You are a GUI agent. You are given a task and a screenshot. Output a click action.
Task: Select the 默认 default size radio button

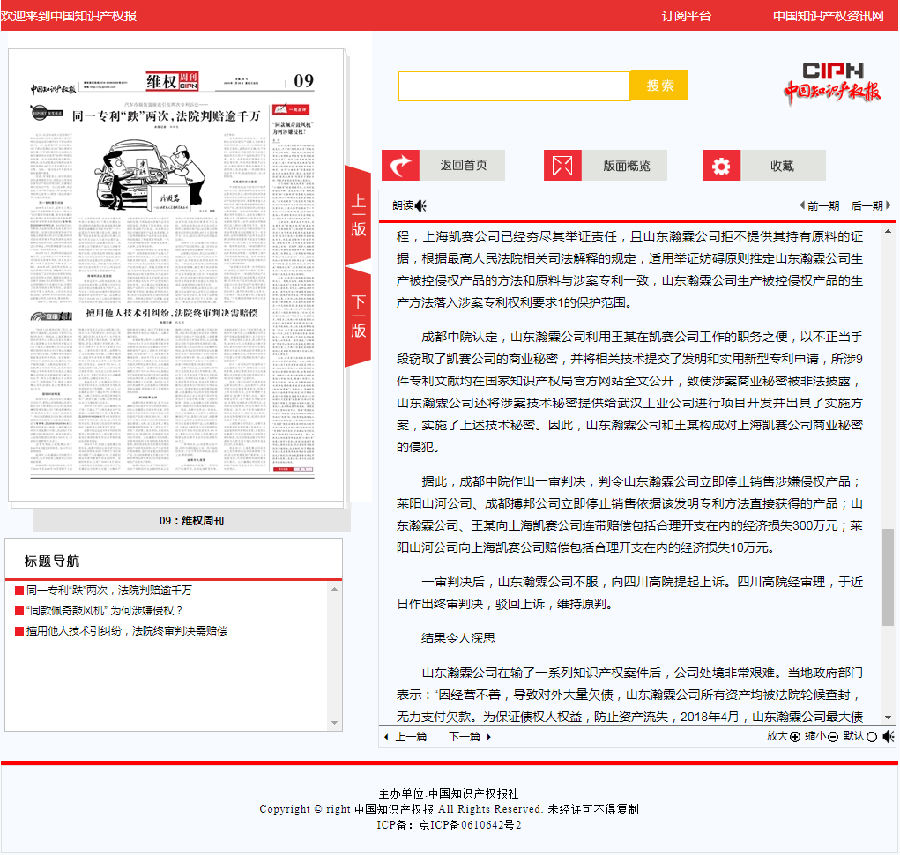(x=871, y=737)
